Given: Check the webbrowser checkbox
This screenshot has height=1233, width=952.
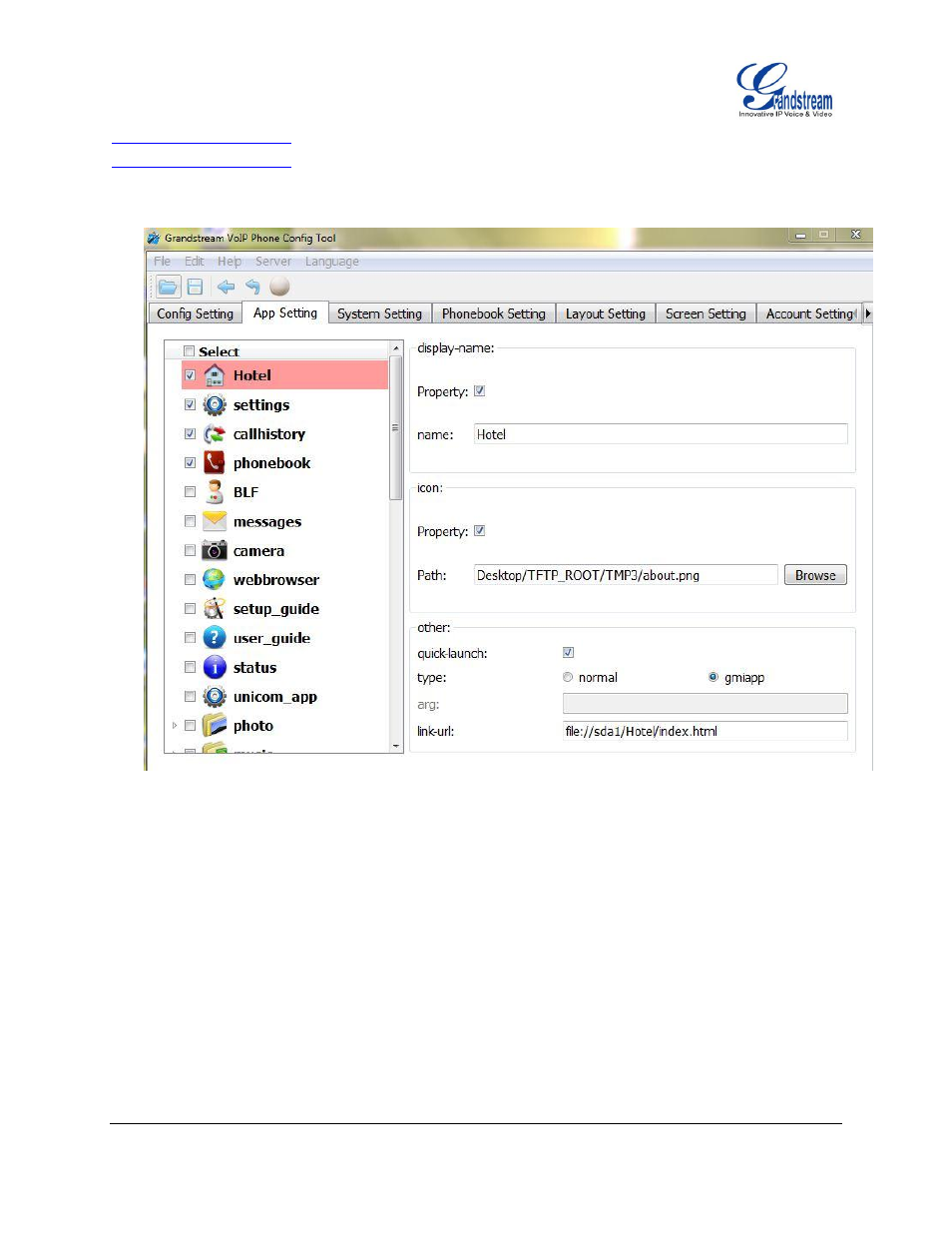Looking at the screenshot, I should (x=190, y=579).
